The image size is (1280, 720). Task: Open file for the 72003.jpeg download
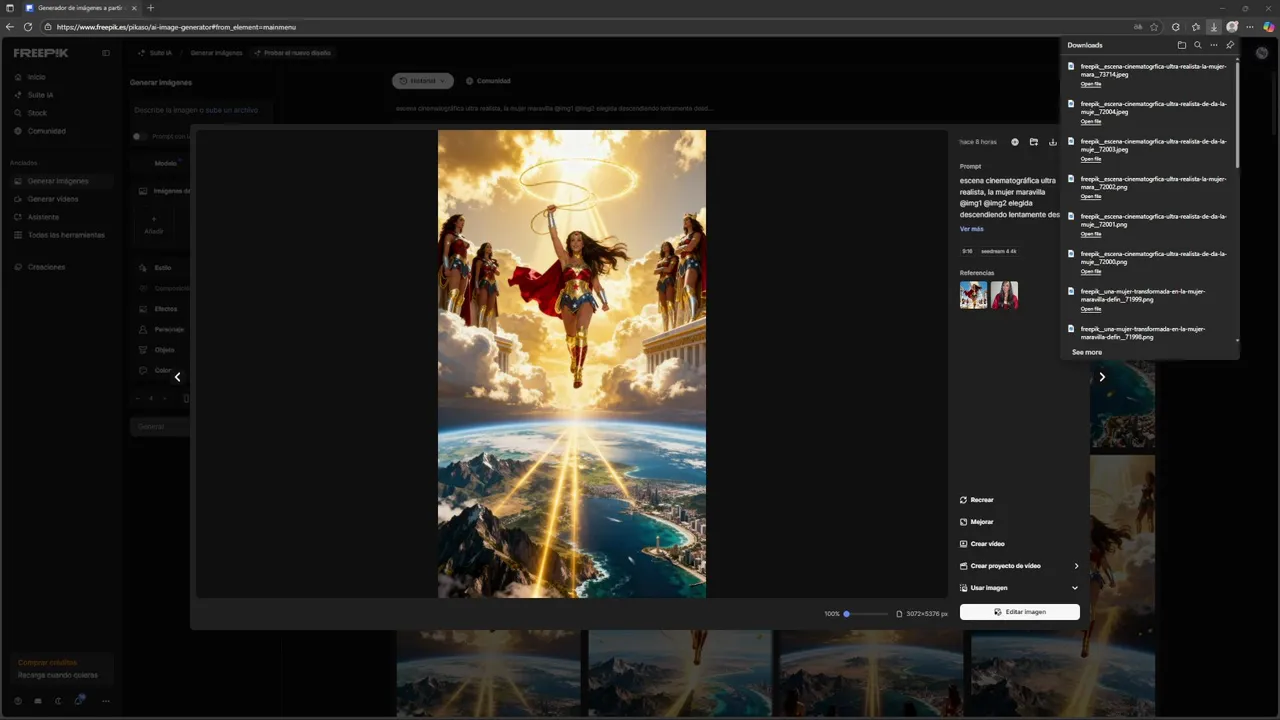click(x=1090, y=159)
